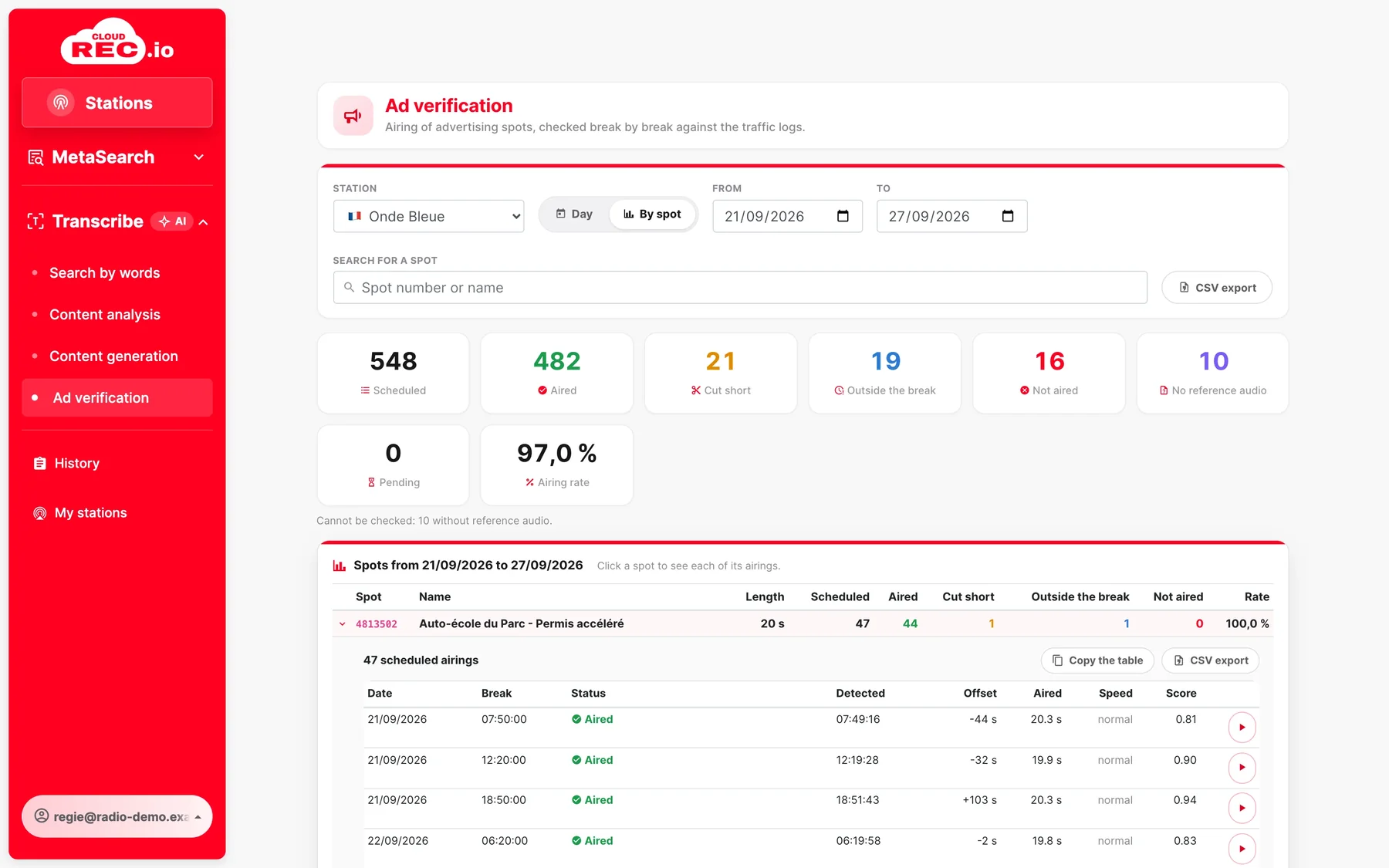Click the 16 Not aired card
The image size is (1389, 868).
click(x=1049, y=373)
